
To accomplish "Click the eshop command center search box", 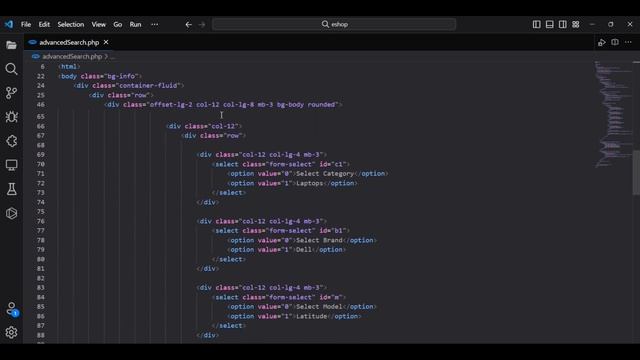I will (334, 24).
